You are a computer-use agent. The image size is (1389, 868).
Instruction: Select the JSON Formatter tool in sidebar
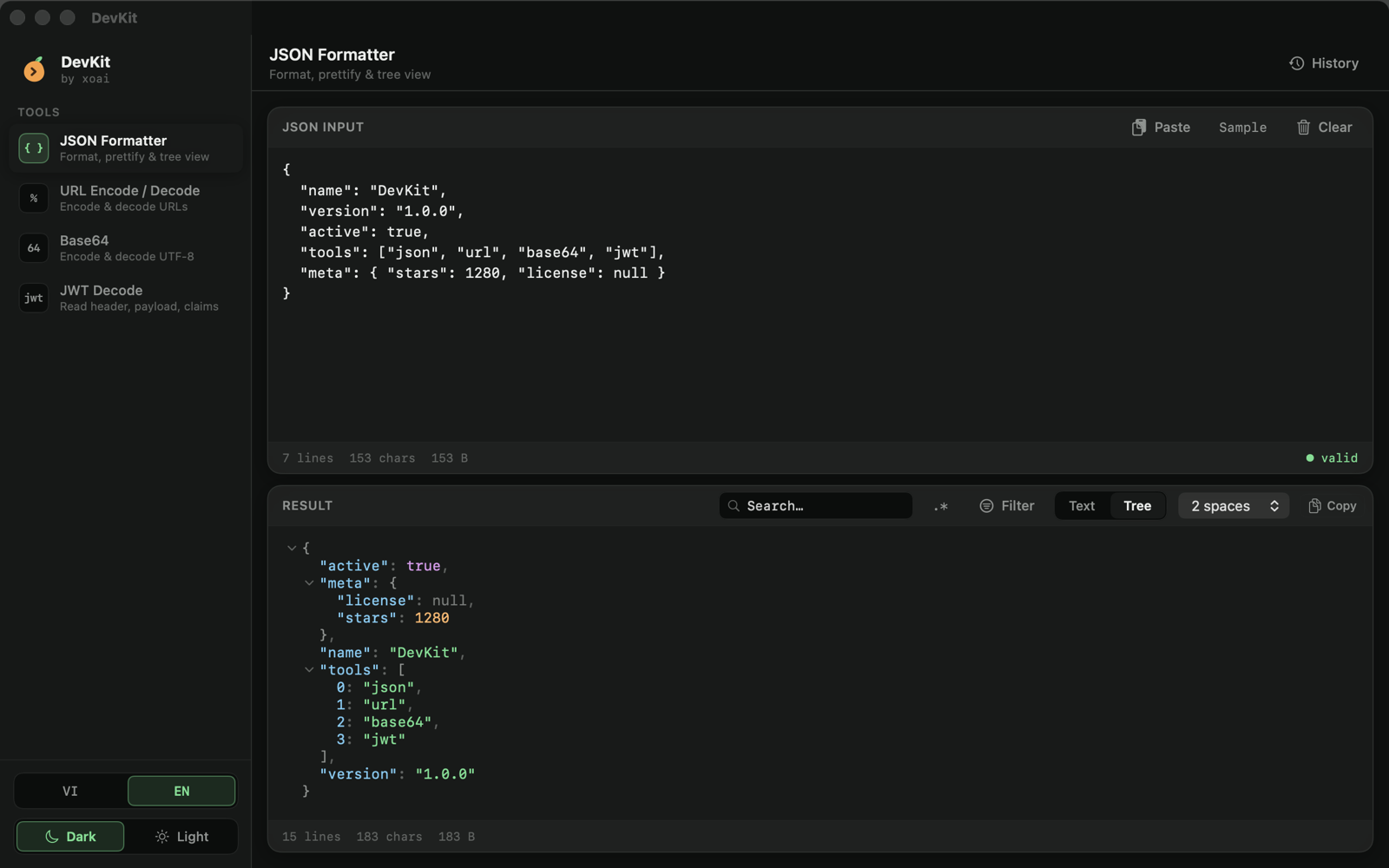(x=127, y=148)
